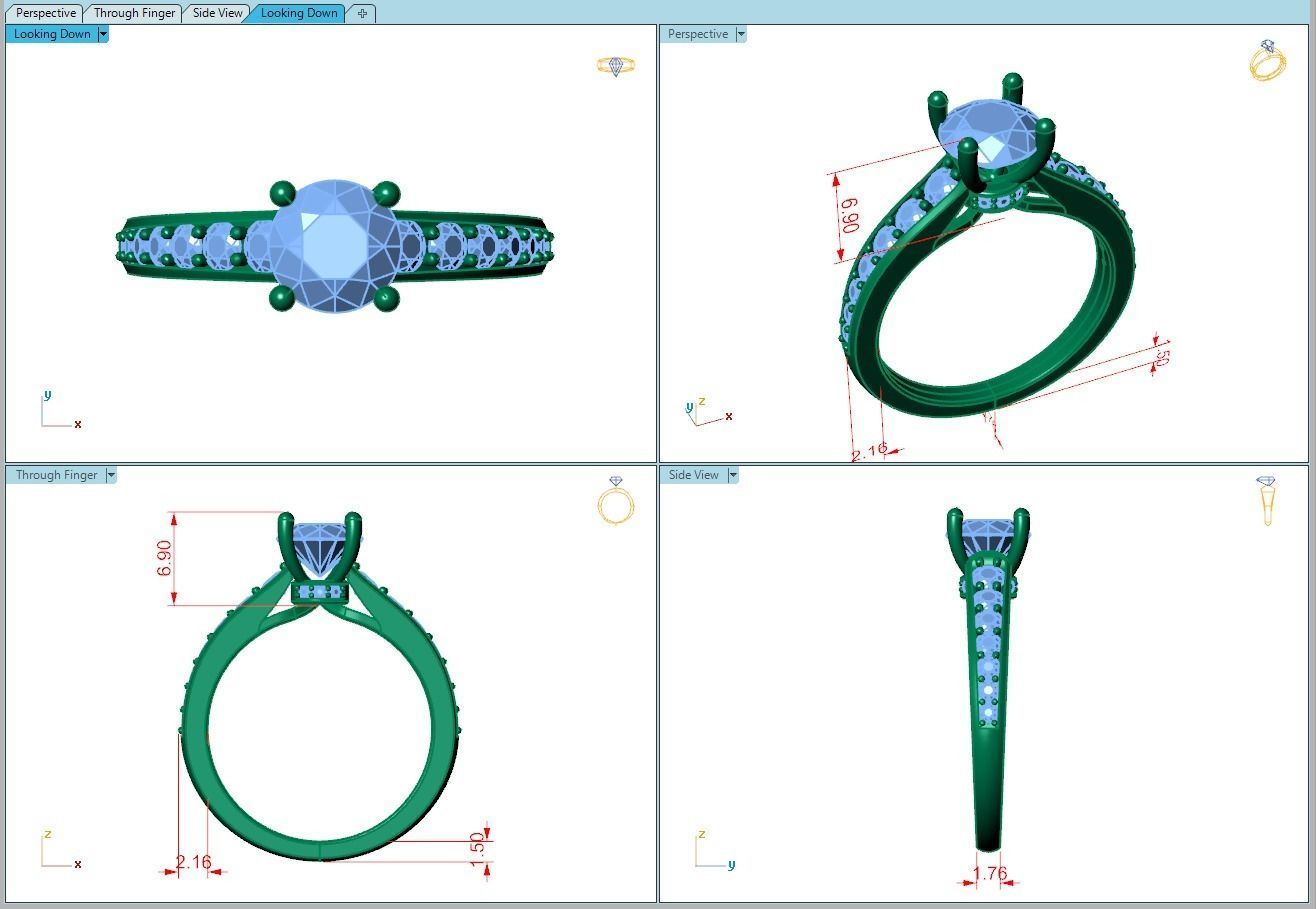Click the Side View viewport title label

coord(694,475)
